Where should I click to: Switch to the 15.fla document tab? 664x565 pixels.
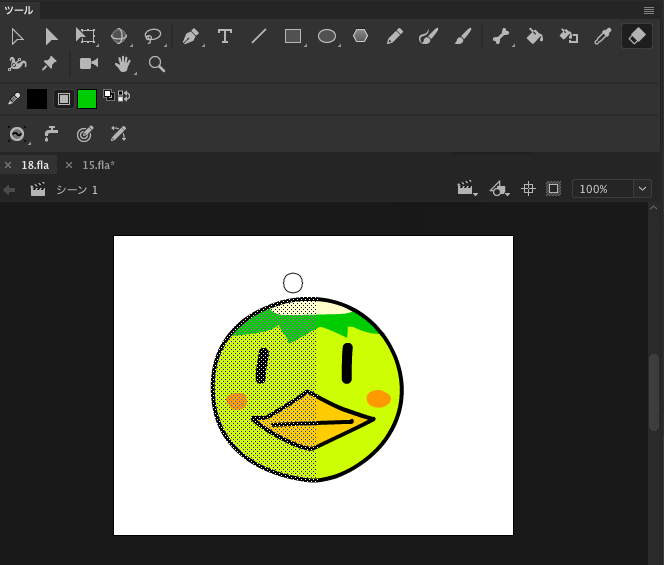98,165
